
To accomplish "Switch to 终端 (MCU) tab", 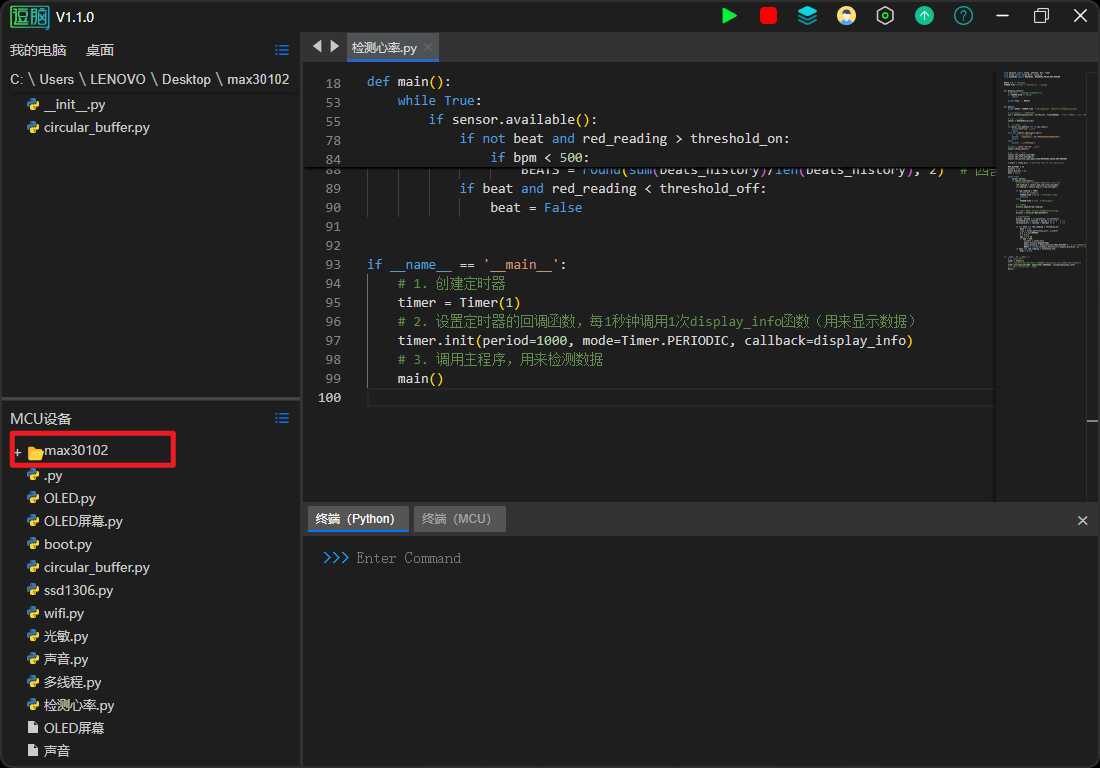I will tap(459, 519).
